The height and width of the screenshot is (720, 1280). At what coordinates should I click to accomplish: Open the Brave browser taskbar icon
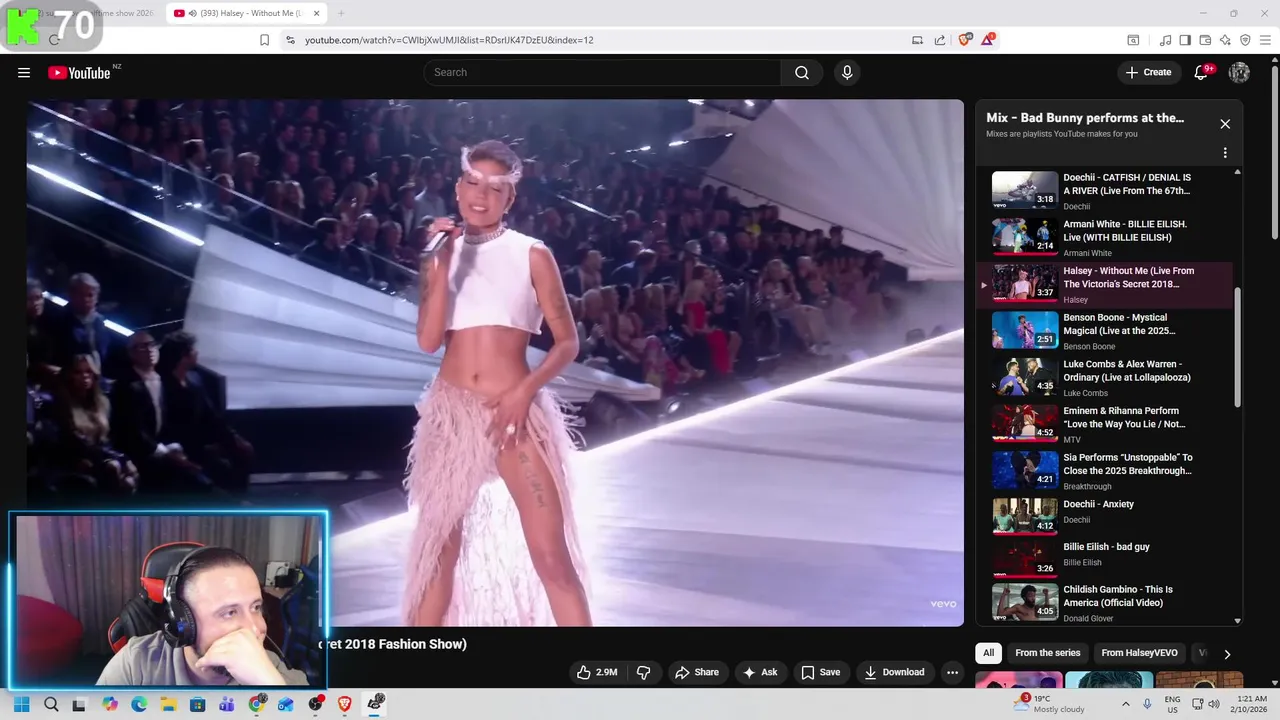pos(345,704)
